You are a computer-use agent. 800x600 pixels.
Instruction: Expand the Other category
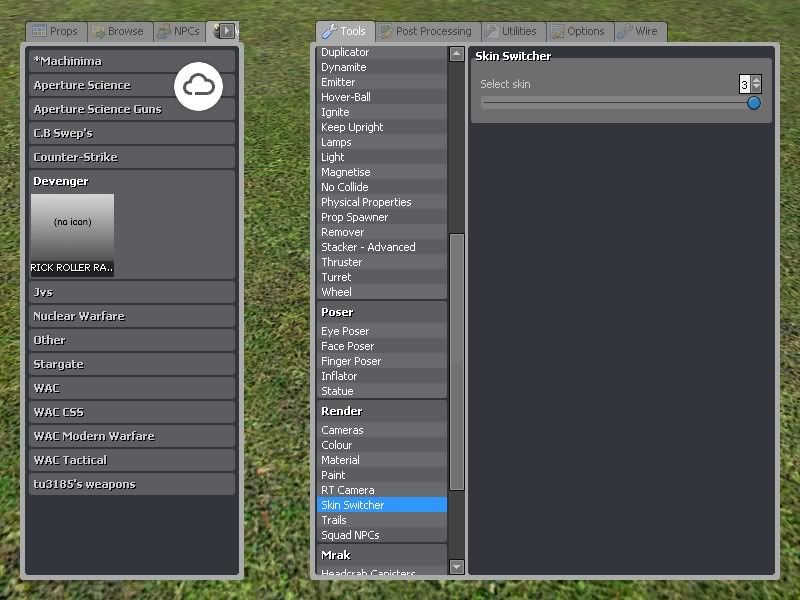[x=132, y=340]
